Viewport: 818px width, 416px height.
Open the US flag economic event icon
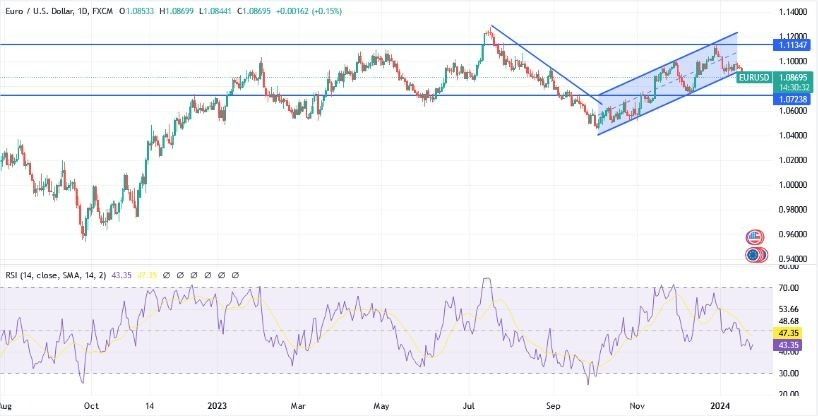(753, 238)
